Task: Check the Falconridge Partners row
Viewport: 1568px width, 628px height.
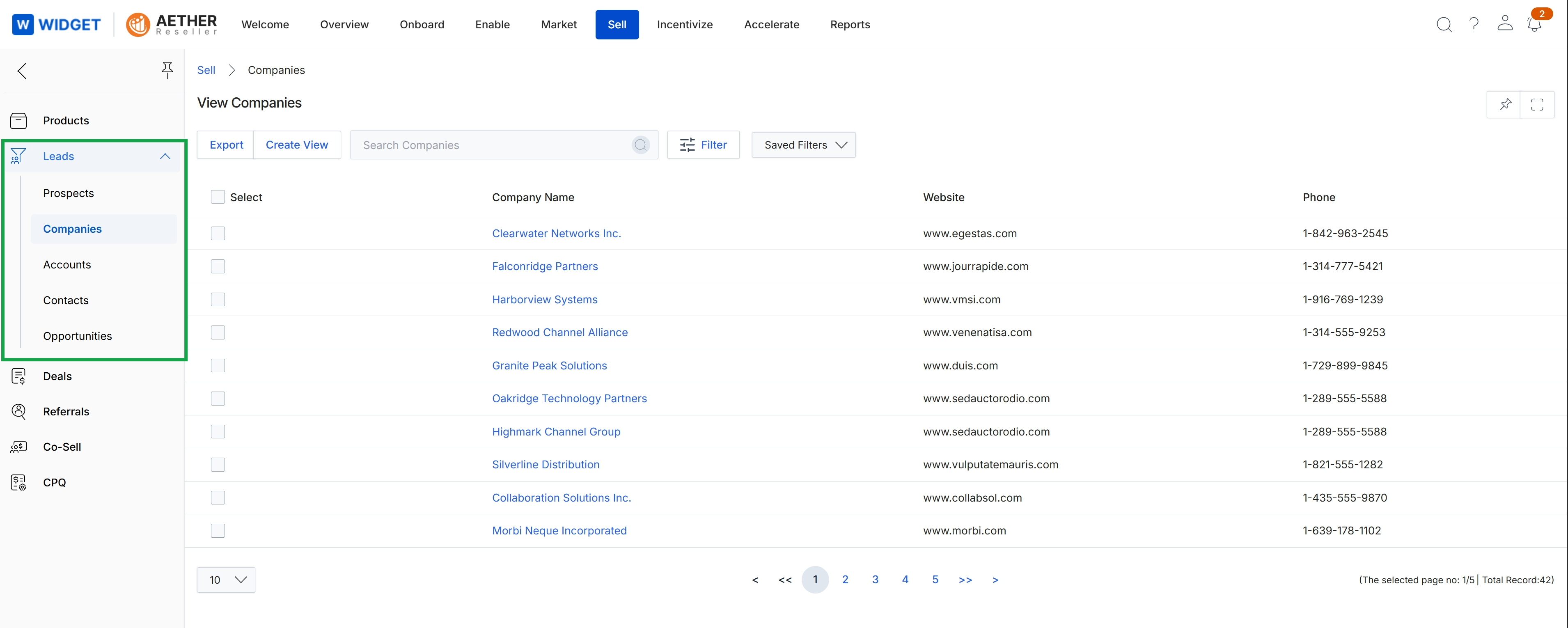Action: [x=218, y=266]
